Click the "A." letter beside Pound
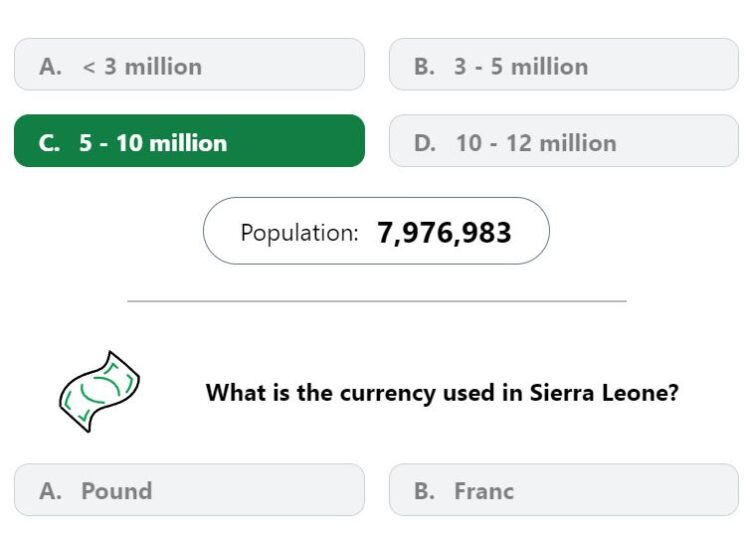Image resolution: width=750 pixels, height=536 pixels. [x=50, y=491]
